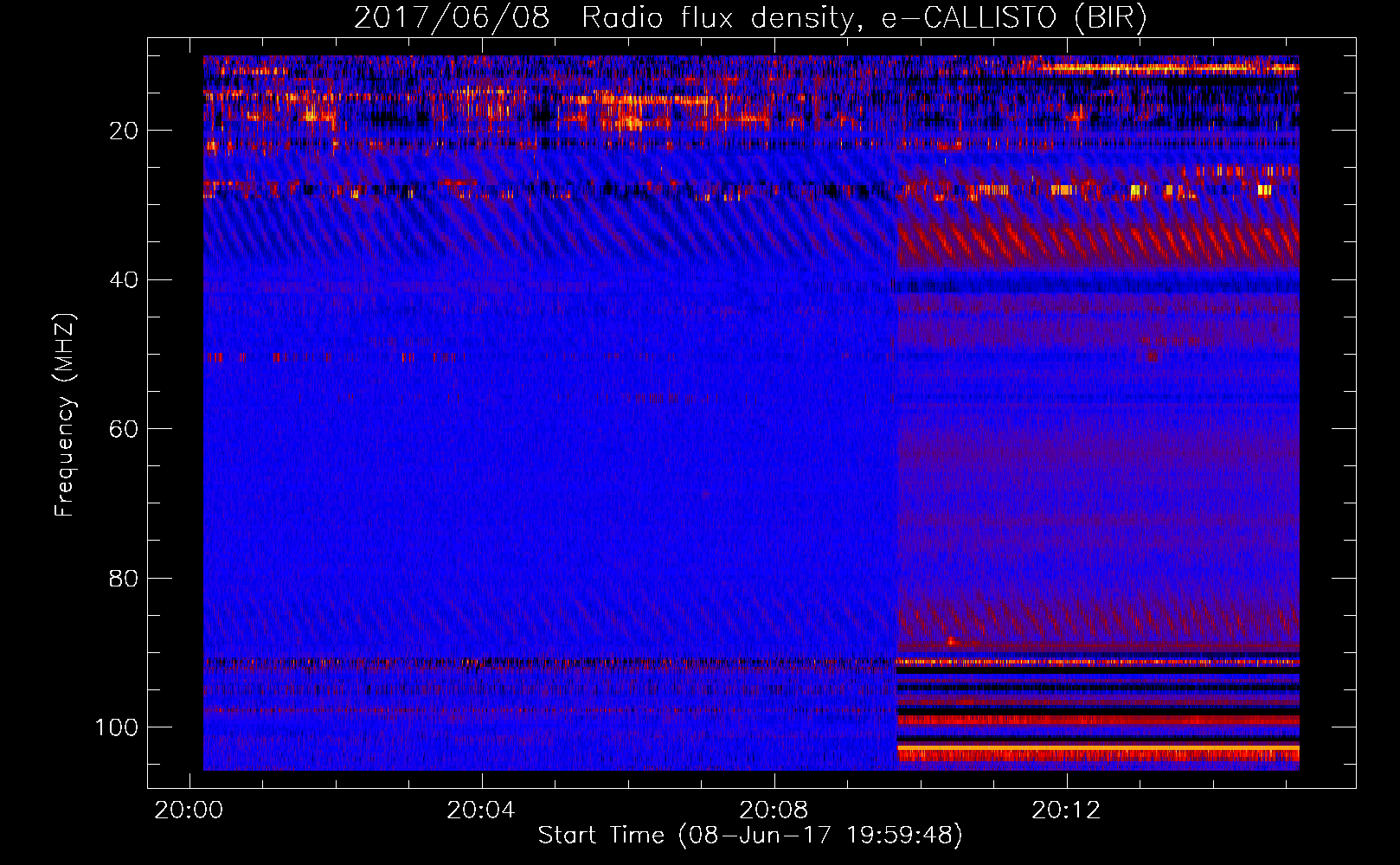The height and width of the screenshot is (865, 1400).
Task: Click the 80 MHz y-axis tick label
Action: click(x=124, y=578)
